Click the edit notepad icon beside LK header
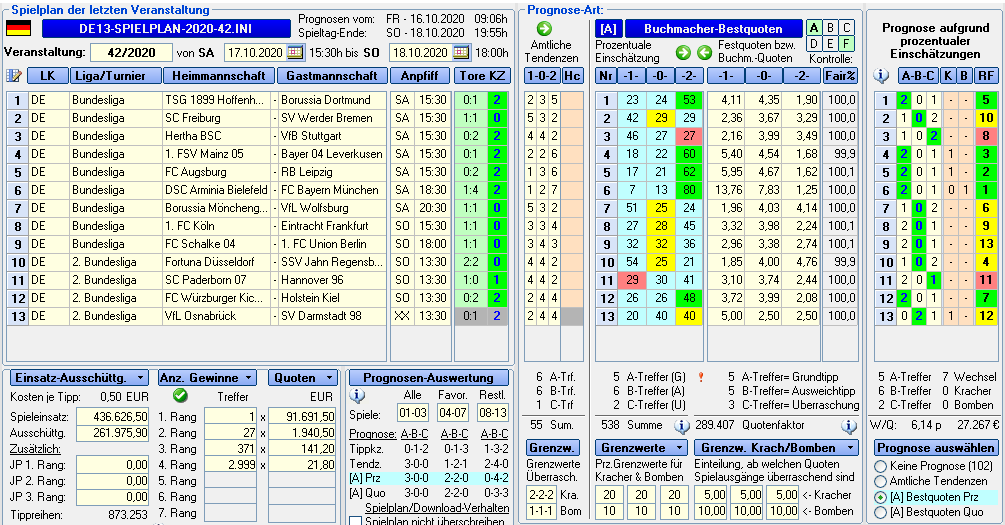 pos(14,76)
